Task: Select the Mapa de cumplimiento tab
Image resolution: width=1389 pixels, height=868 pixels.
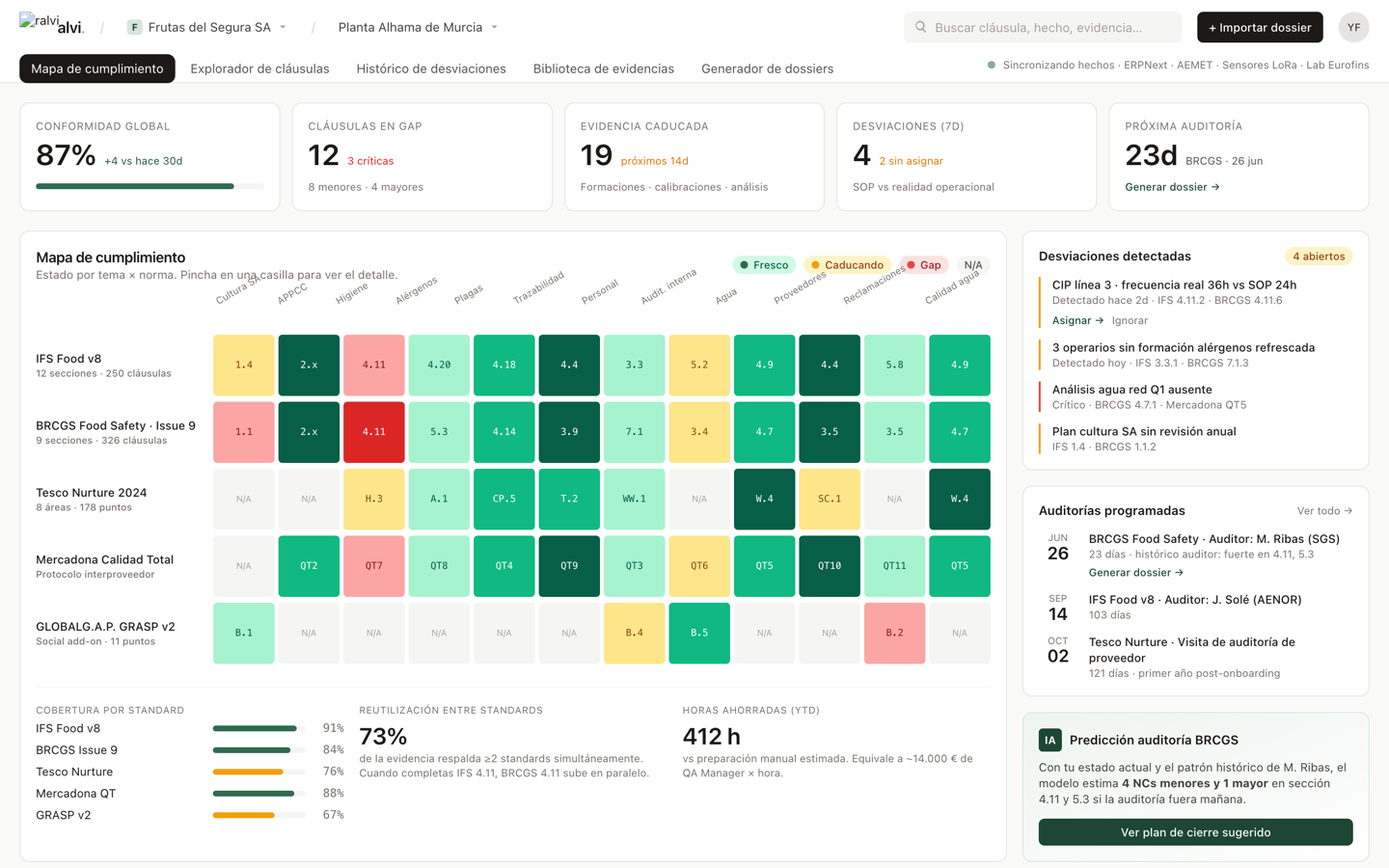Action: point(97,68)
